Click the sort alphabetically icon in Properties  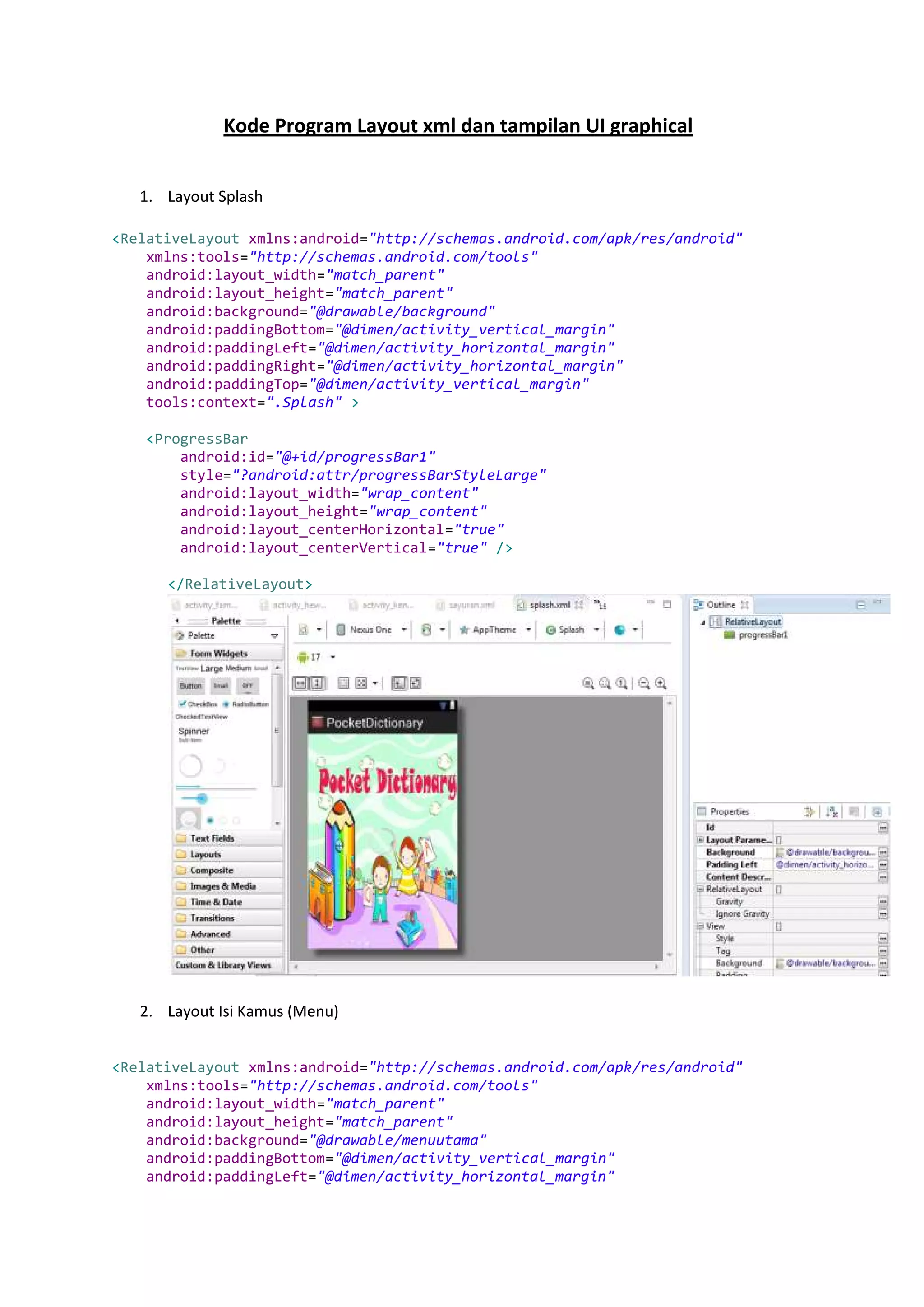(832, 812)
